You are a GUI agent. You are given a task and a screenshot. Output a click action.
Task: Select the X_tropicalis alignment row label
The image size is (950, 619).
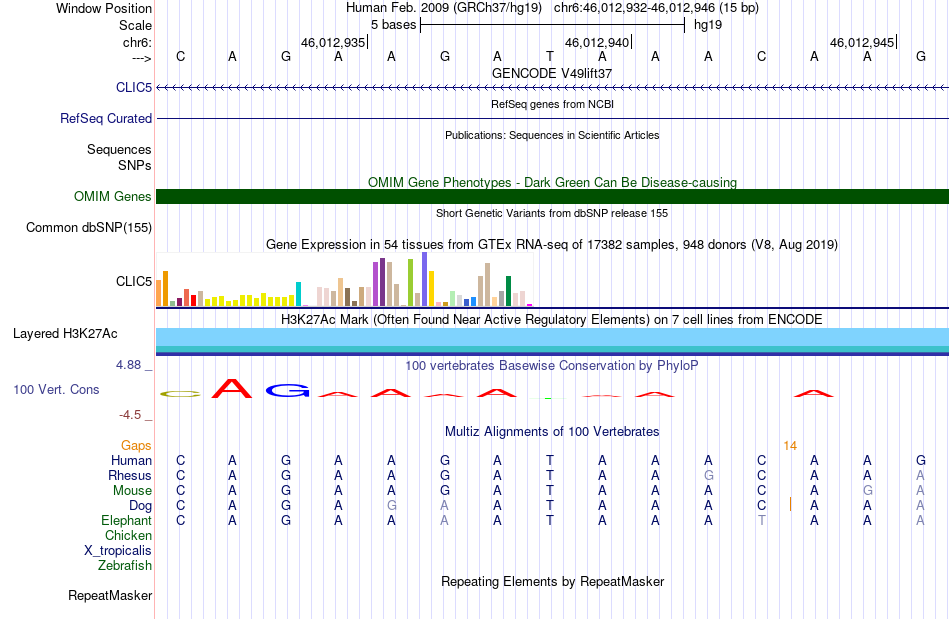coord(118,551)
